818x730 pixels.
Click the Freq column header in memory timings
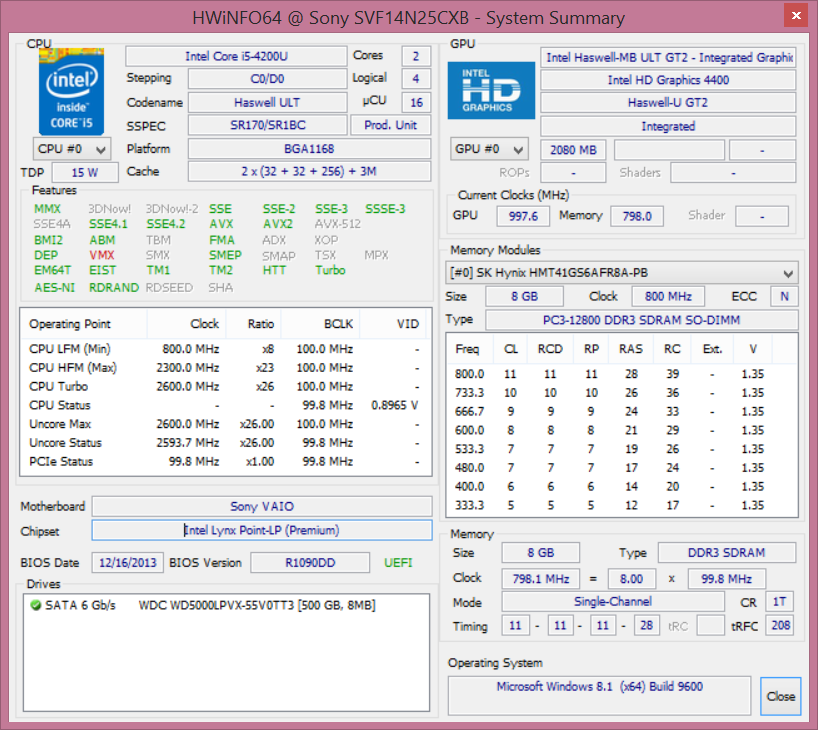click(470, 349)
